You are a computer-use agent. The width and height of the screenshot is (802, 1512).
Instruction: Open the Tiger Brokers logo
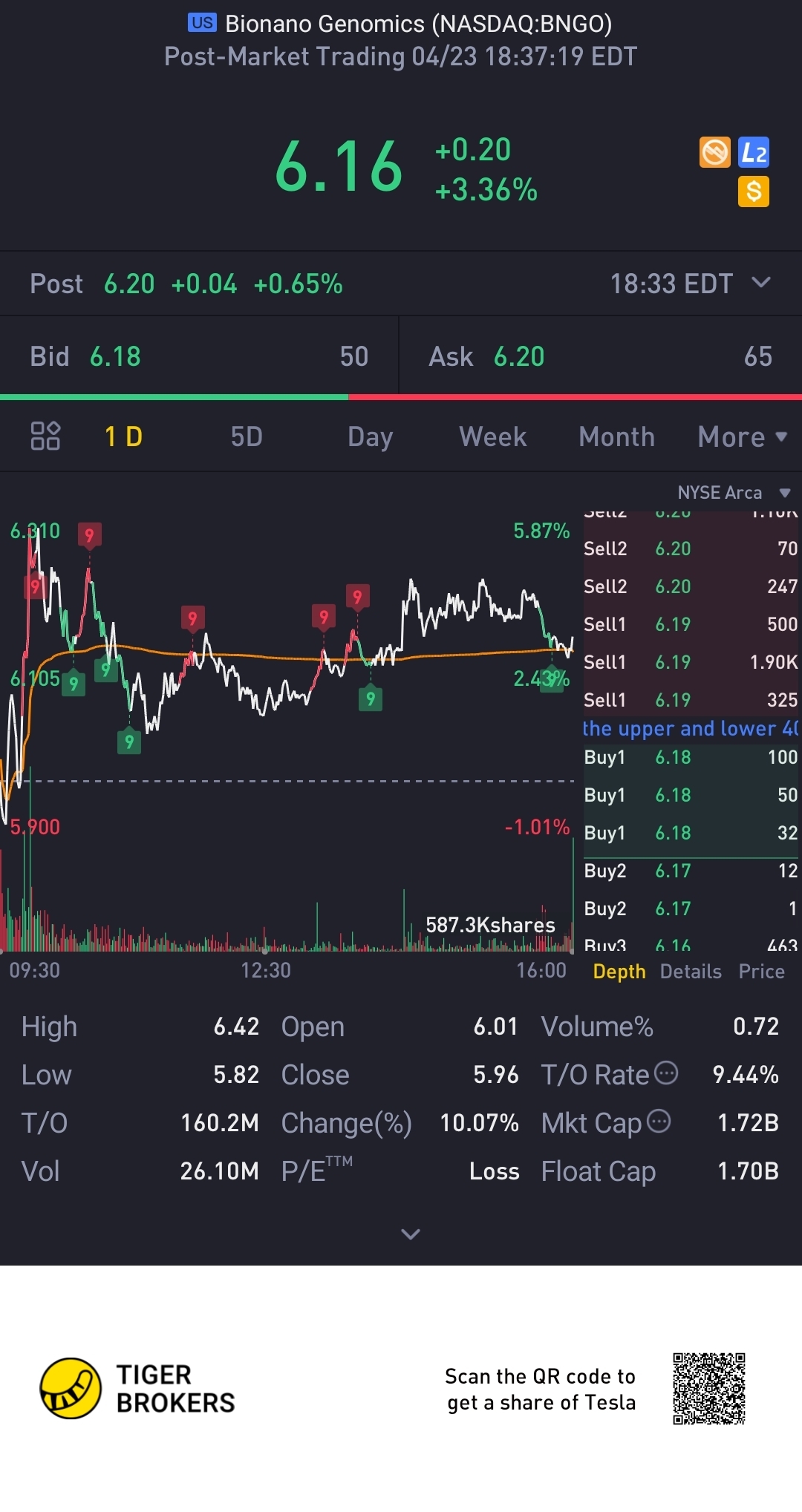[x=138, y=1388]
